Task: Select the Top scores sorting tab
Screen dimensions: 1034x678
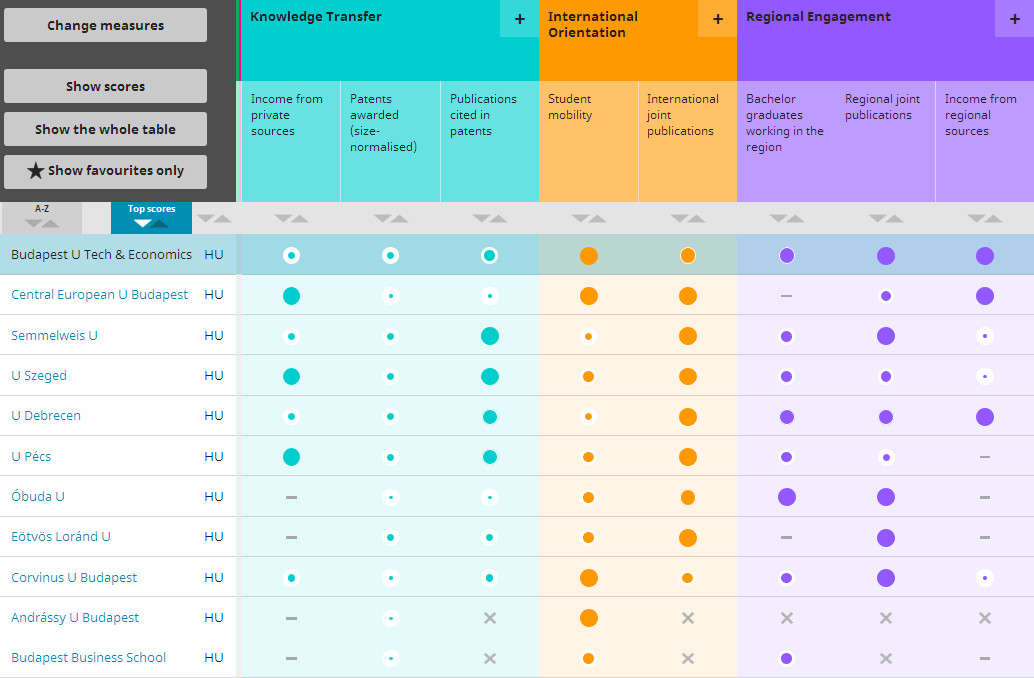Action: coord(152,218)
